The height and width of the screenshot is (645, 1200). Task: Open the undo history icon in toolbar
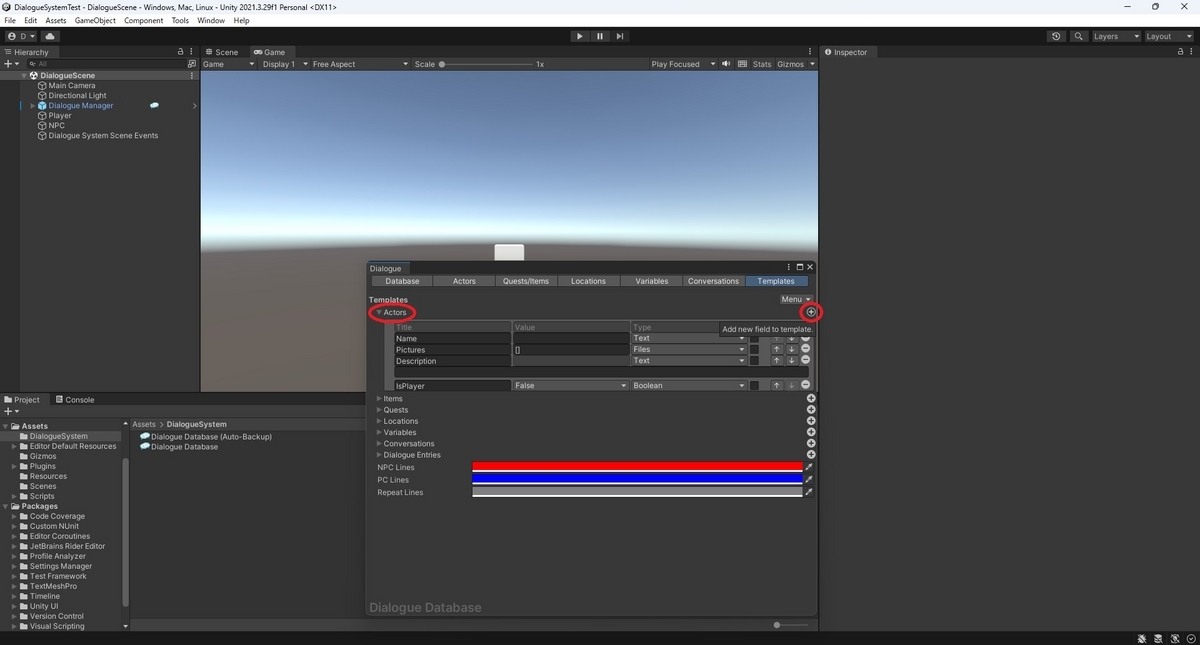(1057, 36)
